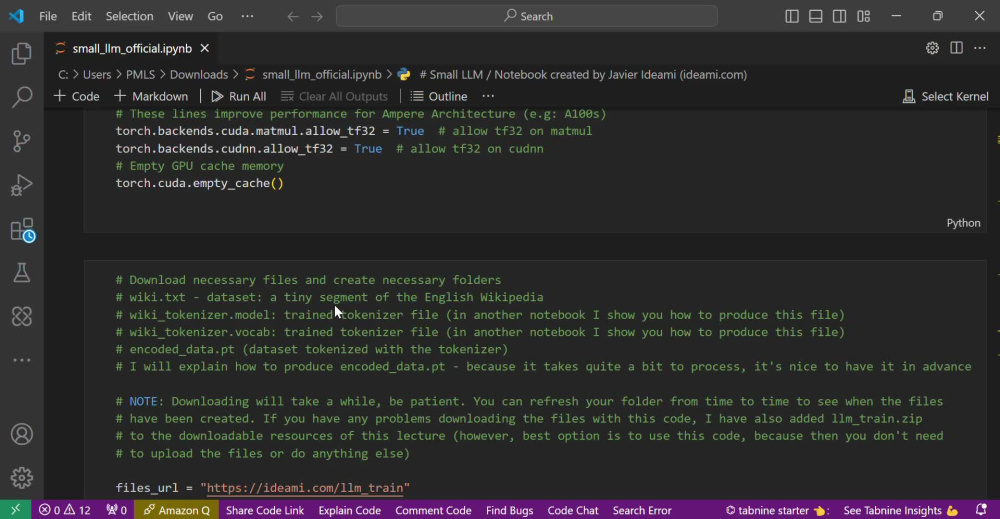Open the Accounts menu icon
The width and height of the screenshot is (1000, 519).
(x=22, y=434)
